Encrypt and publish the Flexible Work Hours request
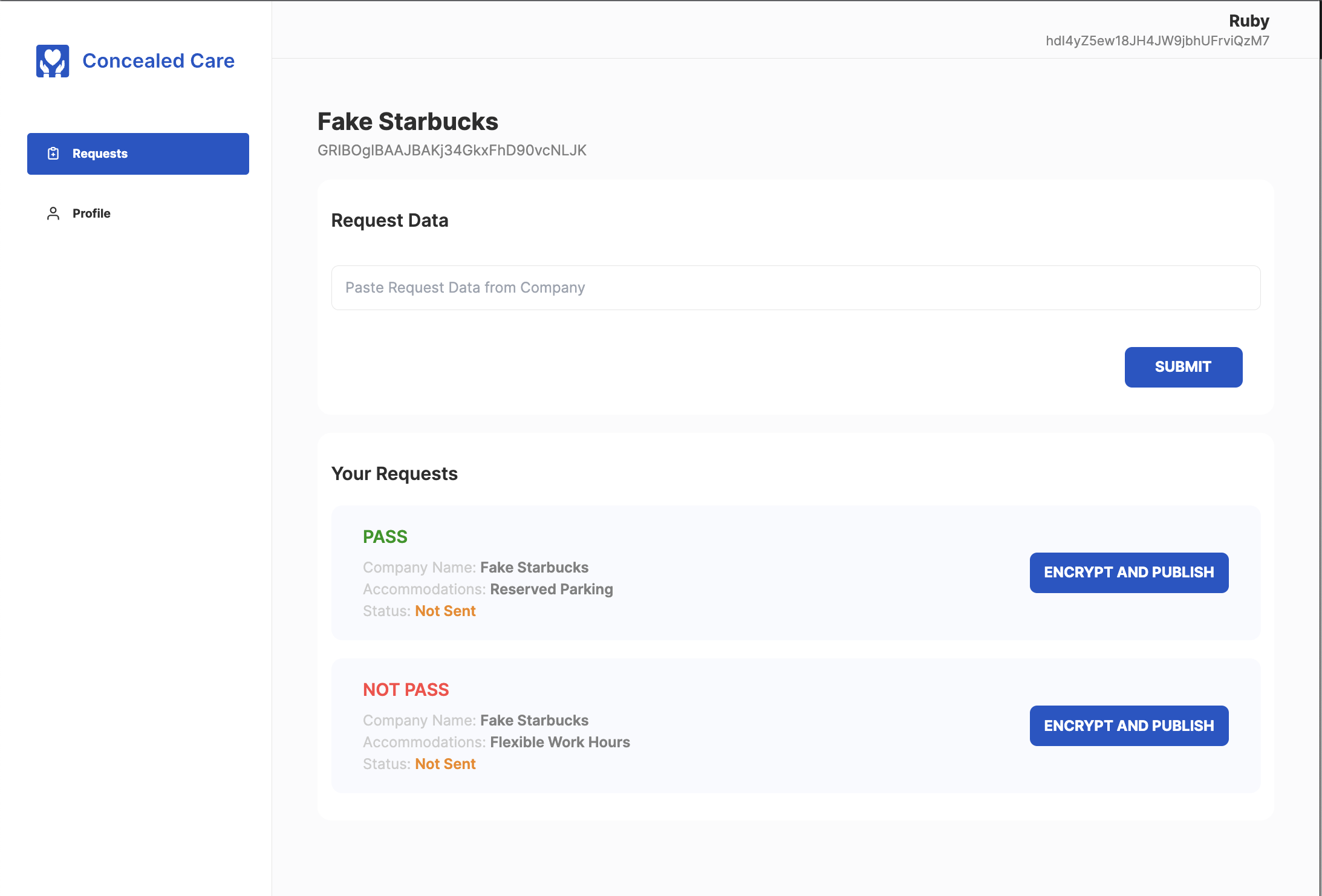Viewport: 1322px width, 896px height. coord(1128,726)
